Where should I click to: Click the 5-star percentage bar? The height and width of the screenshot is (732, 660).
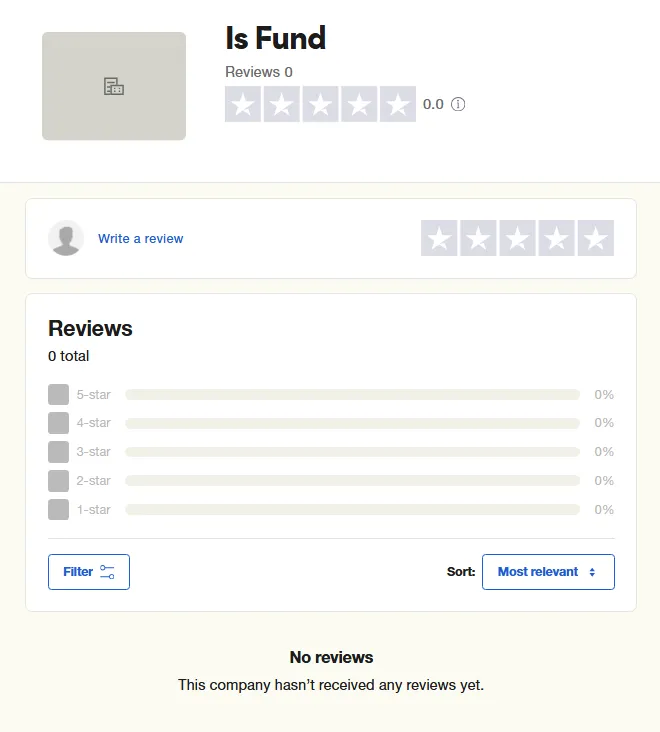[352, 395]
